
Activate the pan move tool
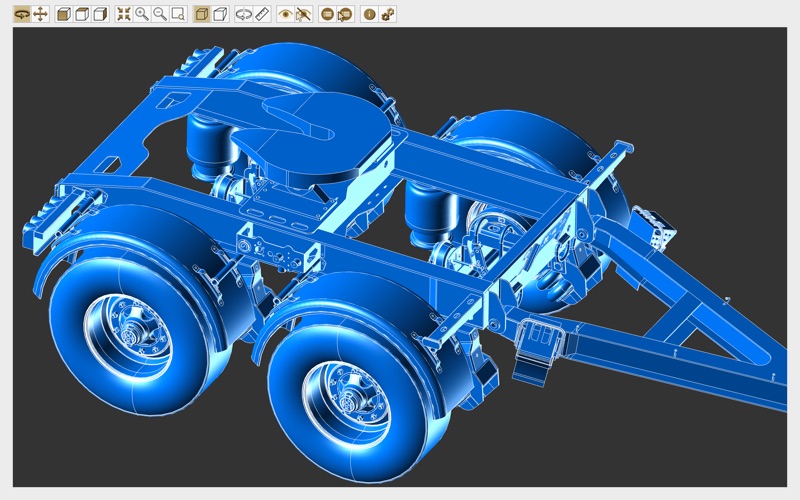click(40, 14)
